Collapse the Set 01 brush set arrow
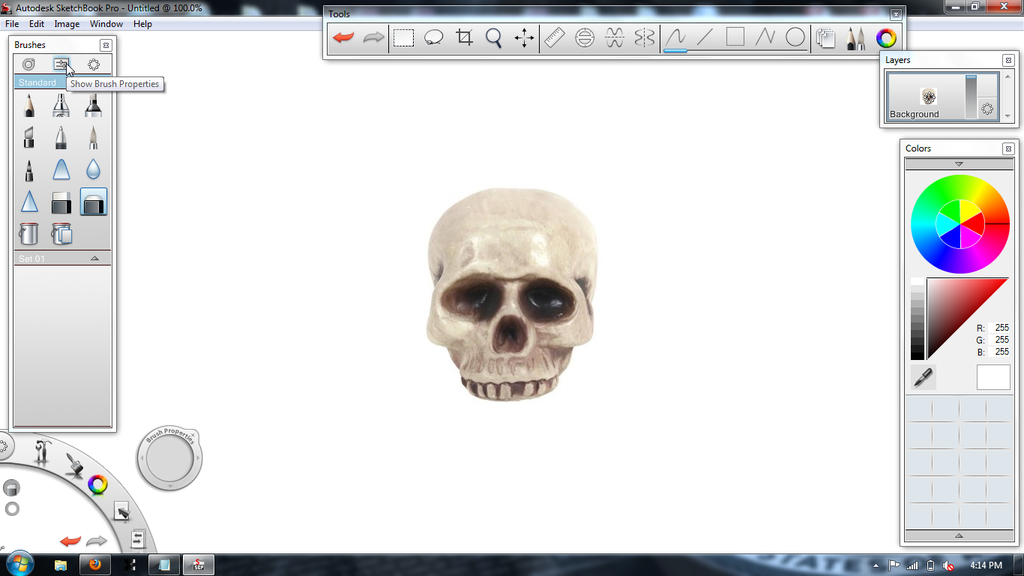Image resolution: width=1024 pixels, height=576 pixels. point(95,259)
